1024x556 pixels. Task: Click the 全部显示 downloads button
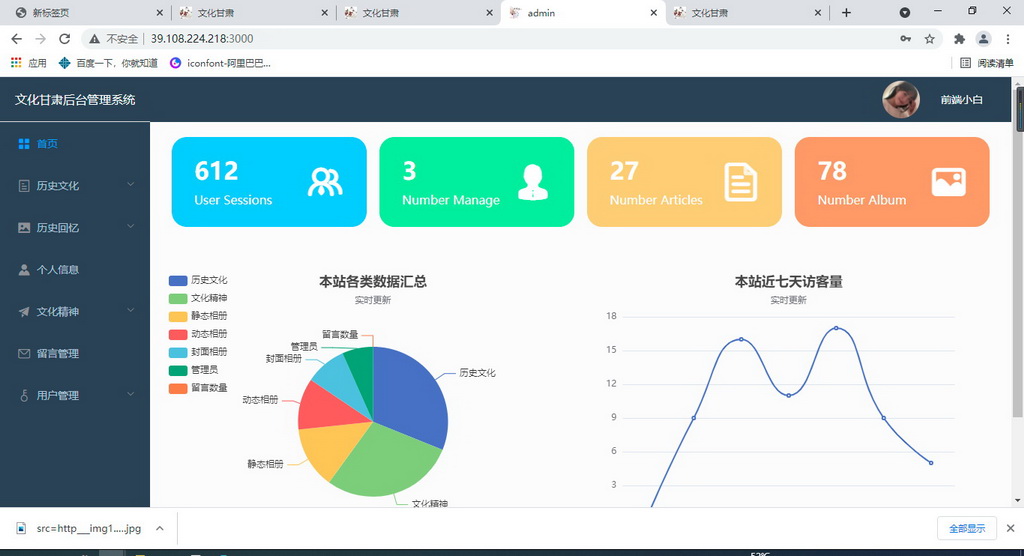point(966,528)
